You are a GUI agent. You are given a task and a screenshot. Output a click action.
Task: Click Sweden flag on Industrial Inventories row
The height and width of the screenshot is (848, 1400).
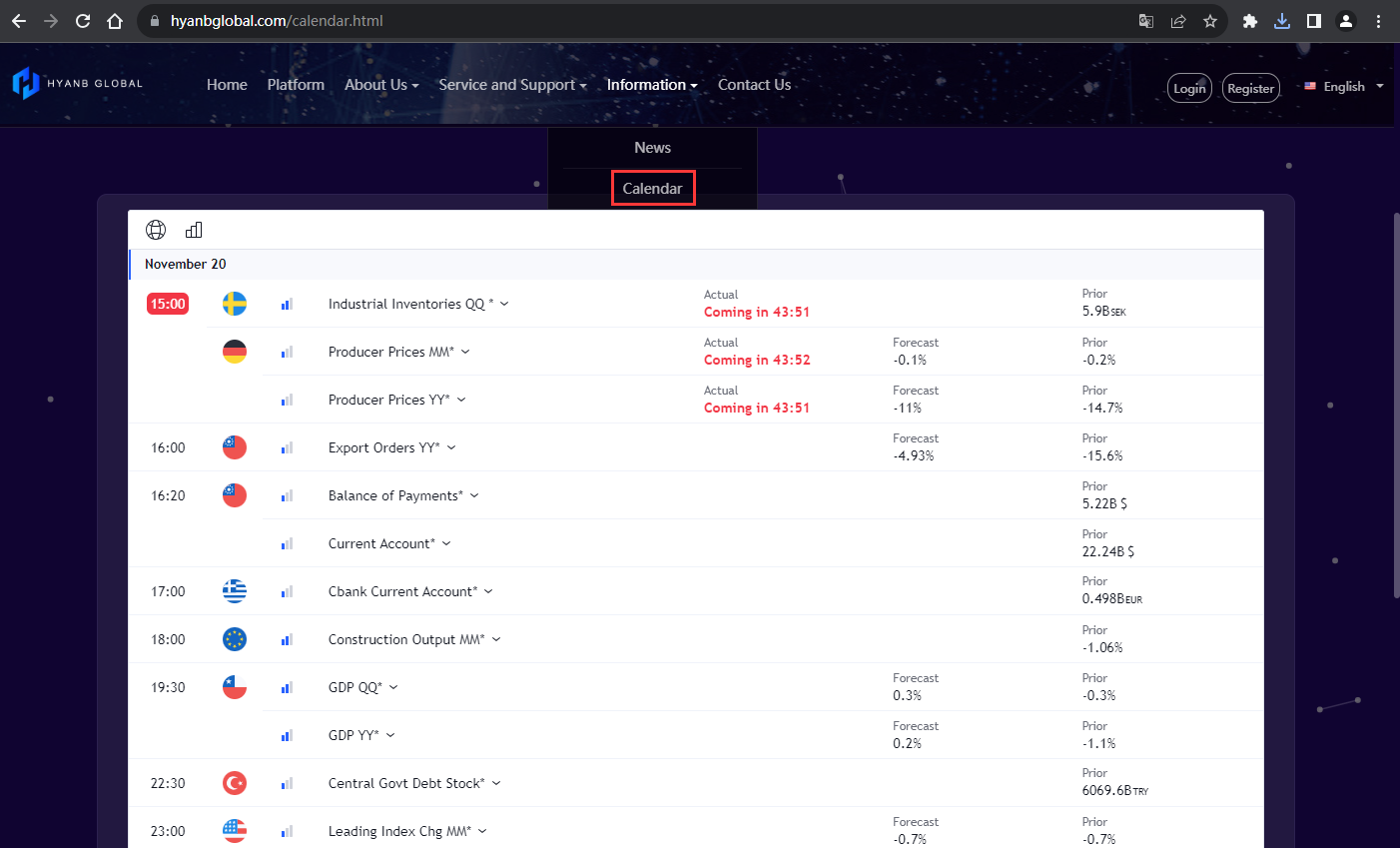[x=235, y=304]
